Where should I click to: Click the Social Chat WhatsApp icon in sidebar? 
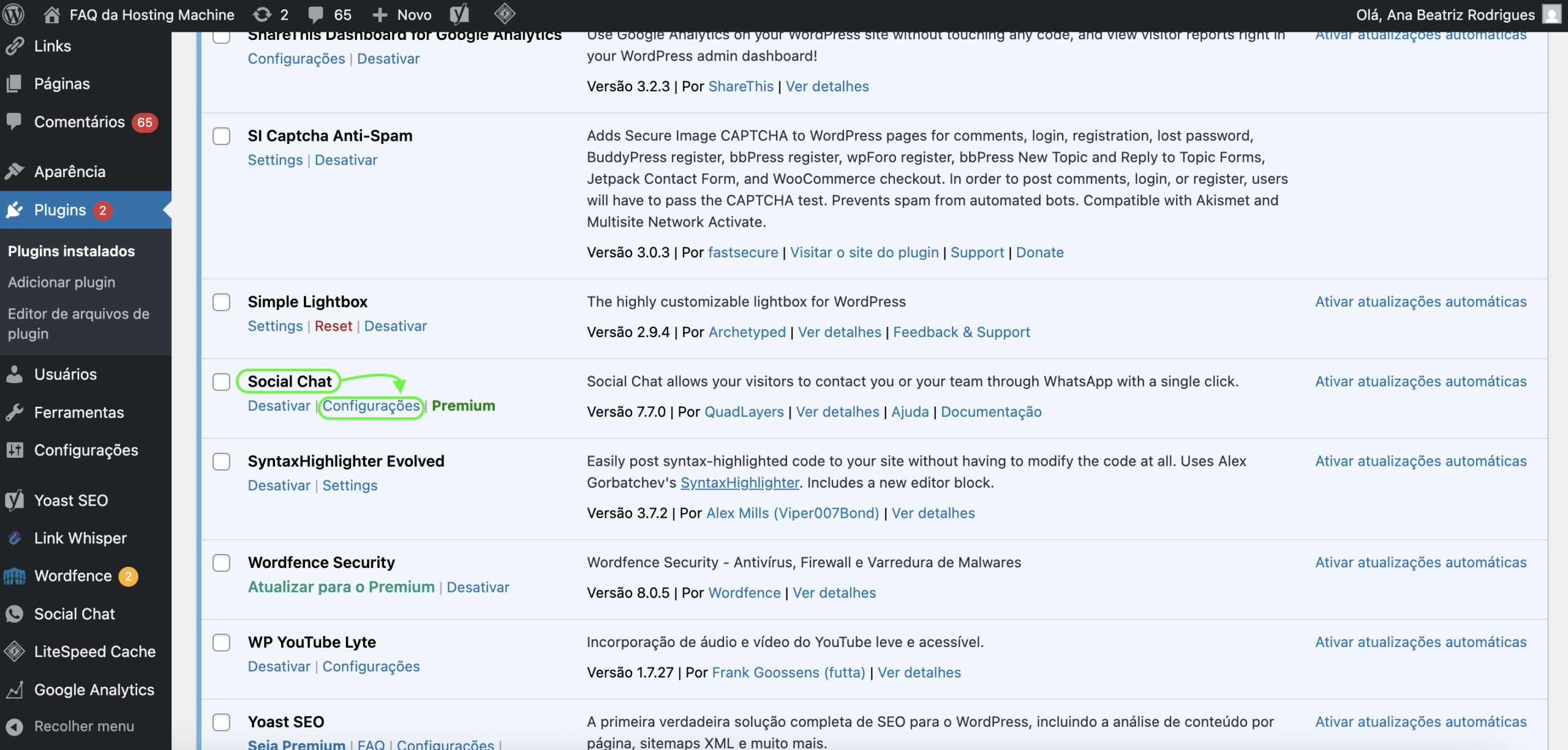pyautogui.click(x=15, y=613)
